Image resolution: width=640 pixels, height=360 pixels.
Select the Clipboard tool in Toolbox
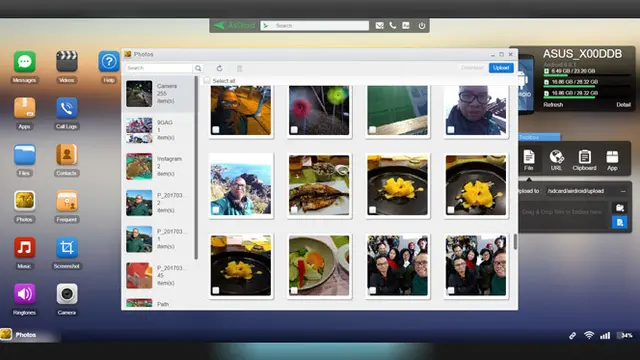tap(584, 160)
